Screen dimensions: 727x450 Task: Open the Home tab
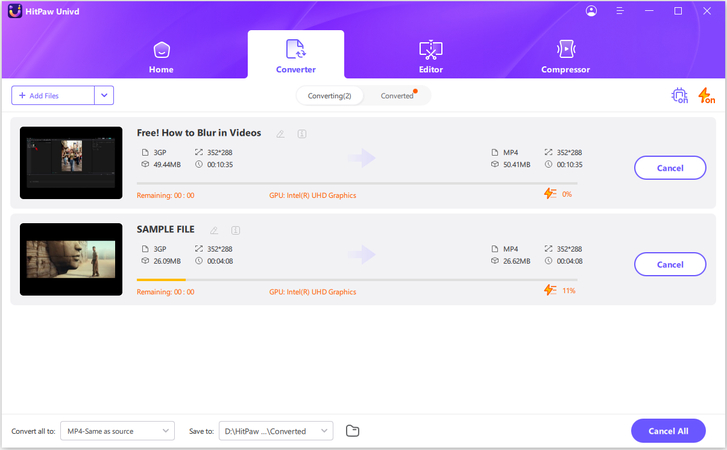click(161, 57)
